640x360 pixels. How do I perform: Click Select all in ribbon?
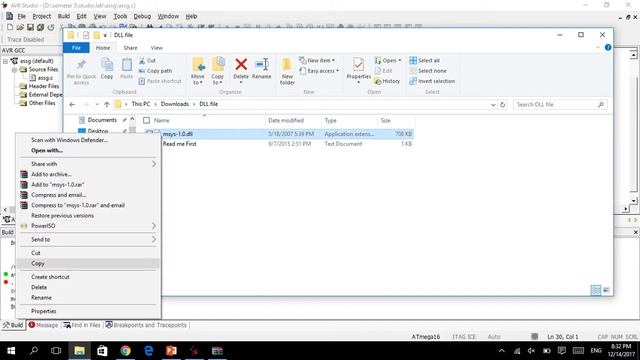[x=424, y=60]
